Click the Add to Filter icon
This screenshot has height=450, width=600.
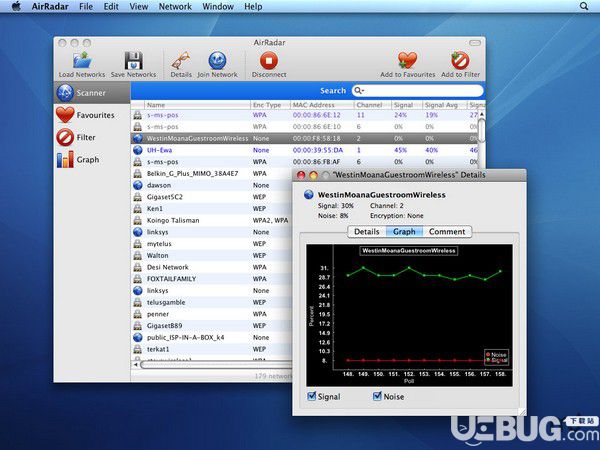(x=460, y=60)
